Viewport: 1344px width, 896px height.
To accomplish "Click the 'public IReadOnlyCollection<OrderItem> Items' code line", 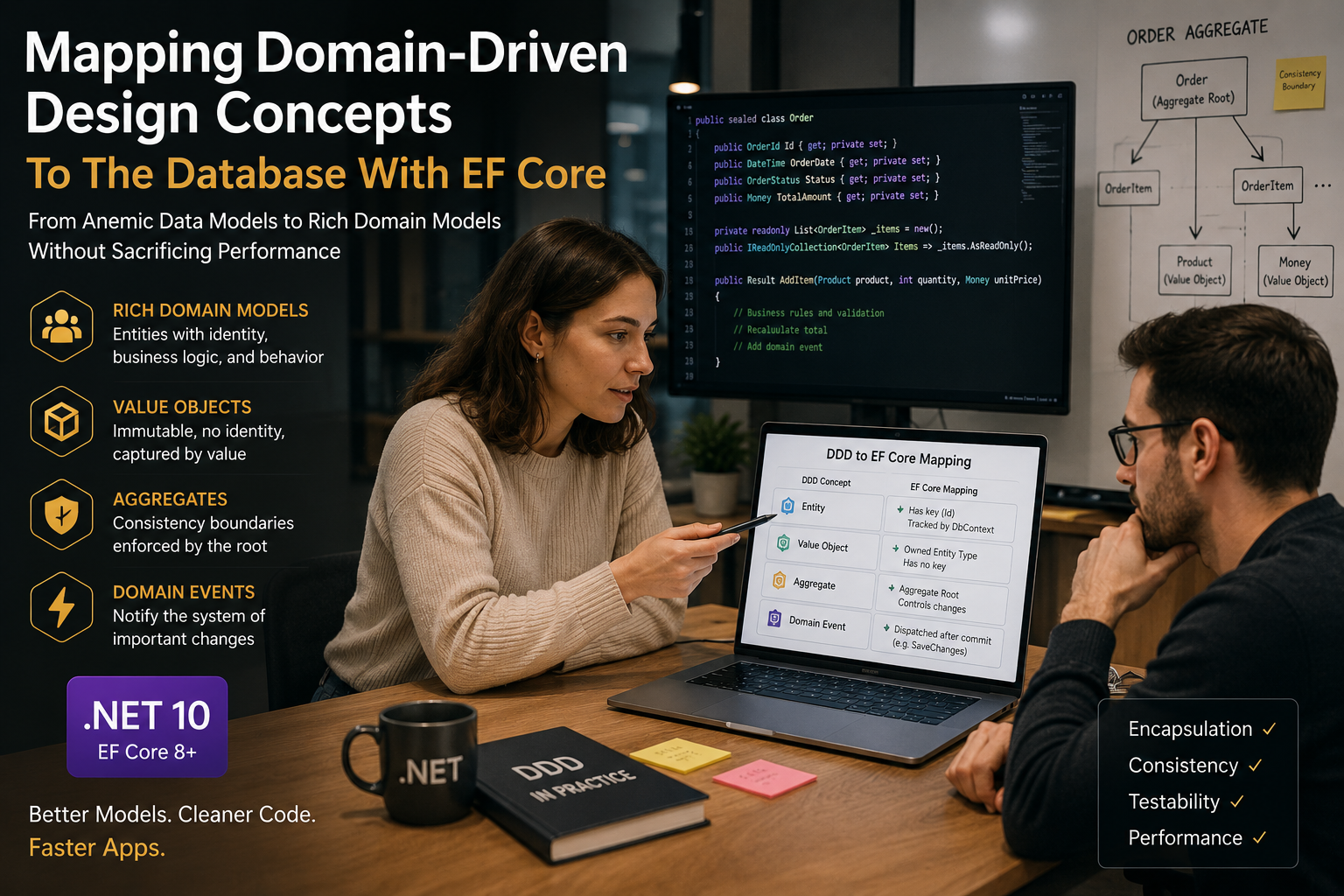I will [x=873, y=247].
